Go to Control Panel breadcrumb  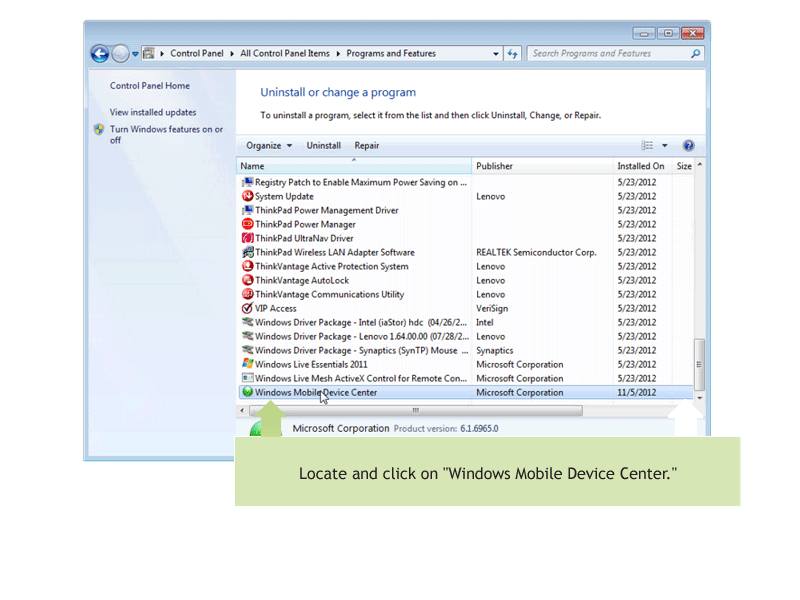(197, 53)
